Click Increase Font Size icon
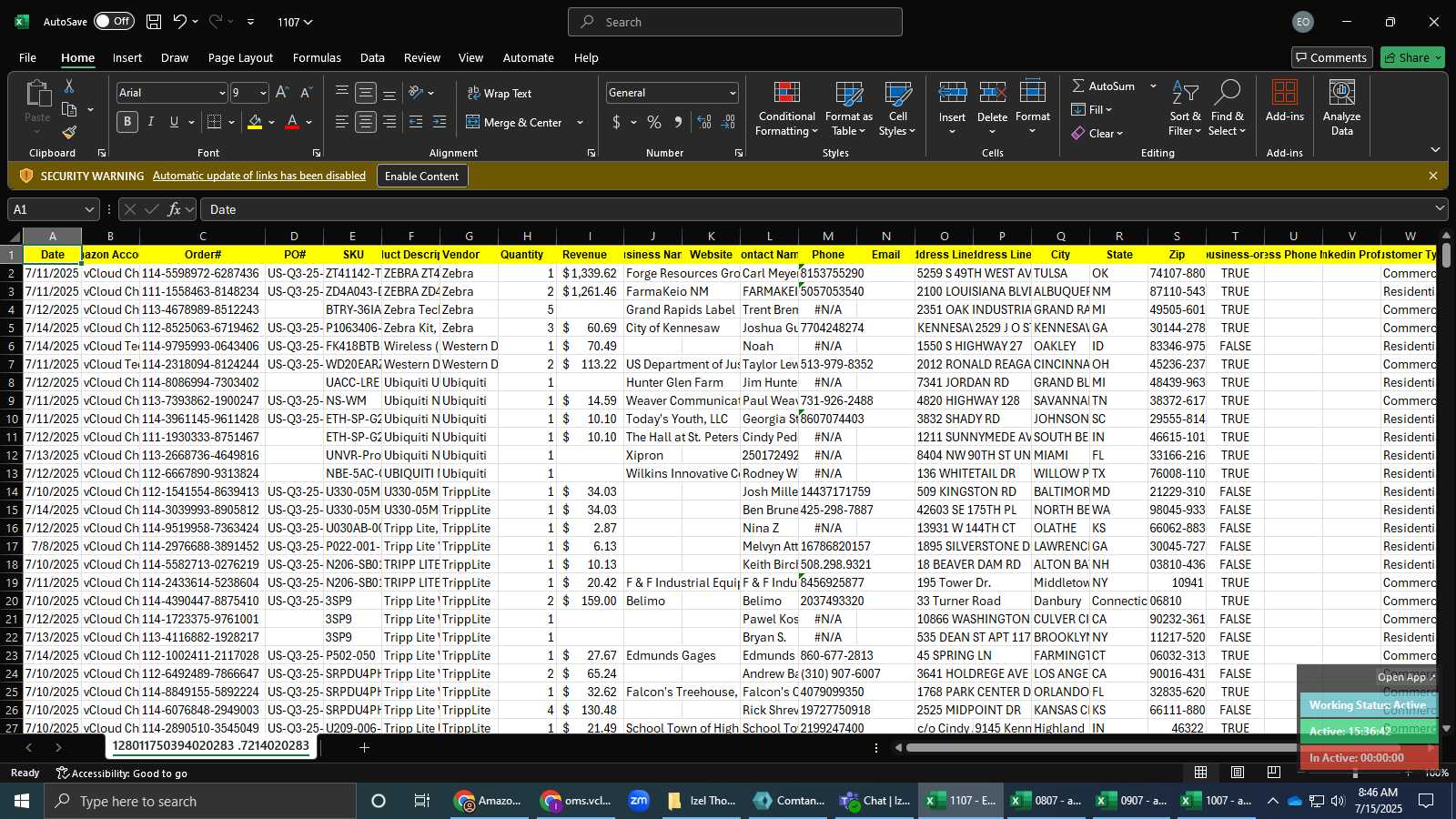This screenshot has height=819, width=1456. pos(282,93)
